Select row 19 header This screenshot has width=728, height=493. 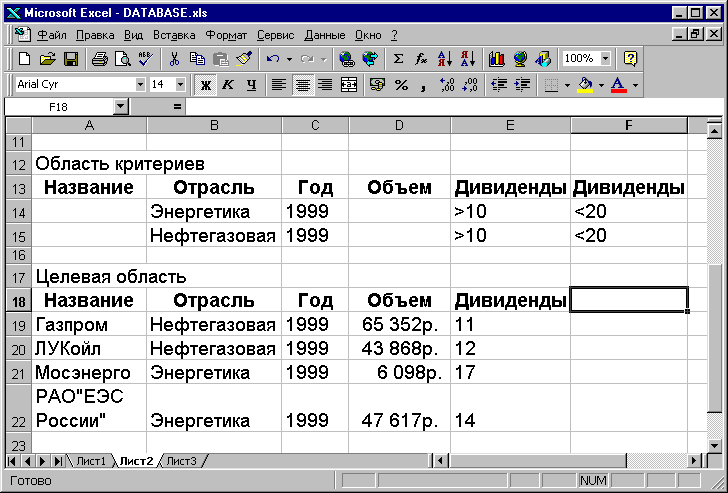tap(19, 324)
